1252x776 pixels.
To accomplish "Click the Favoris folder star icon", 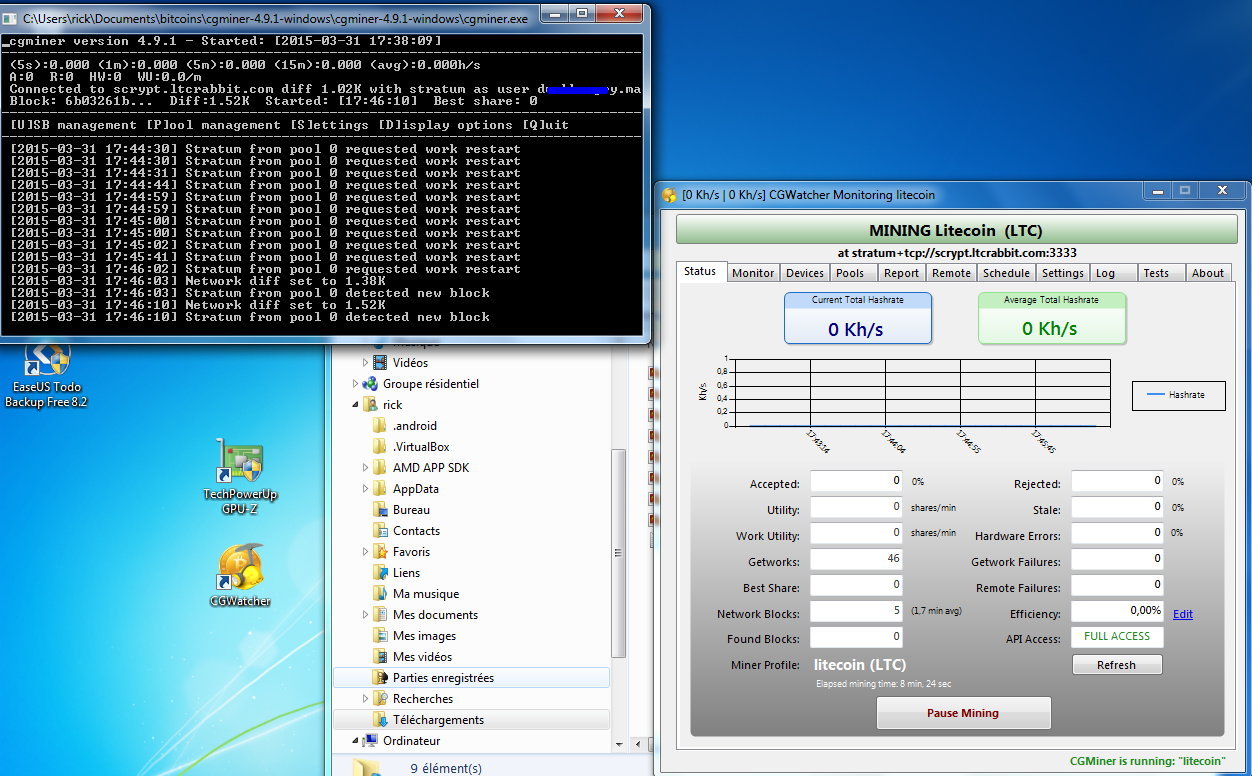I will tap(380, 552).
